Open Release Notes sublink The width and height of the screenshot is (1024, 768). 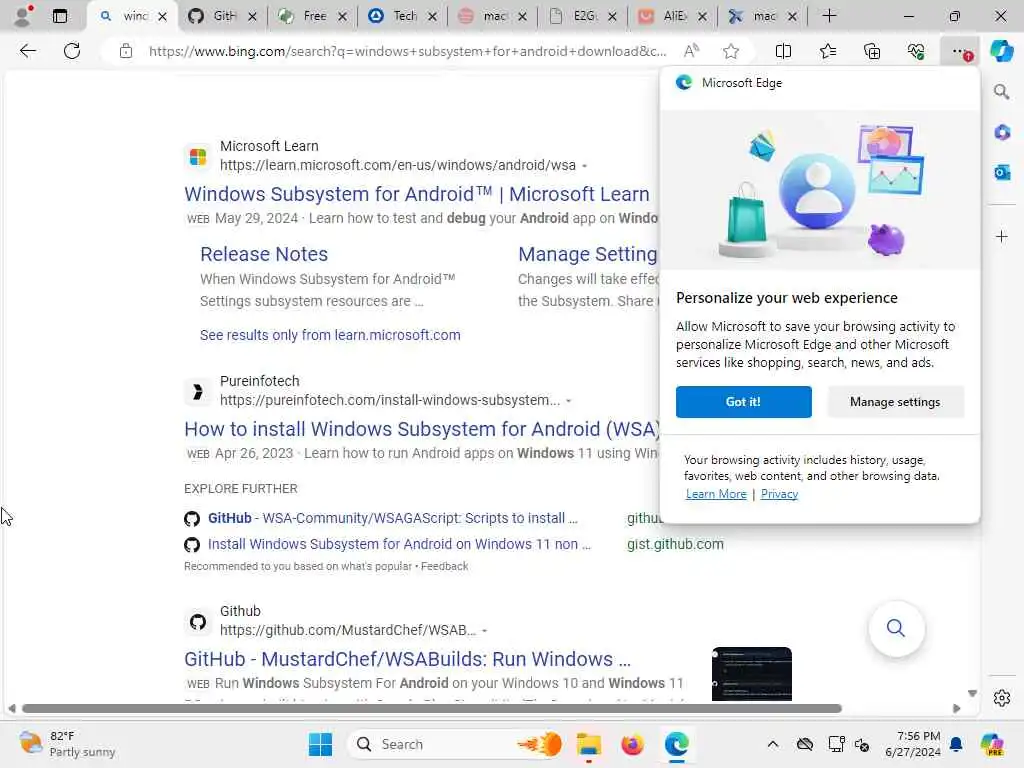pos(264,254)
